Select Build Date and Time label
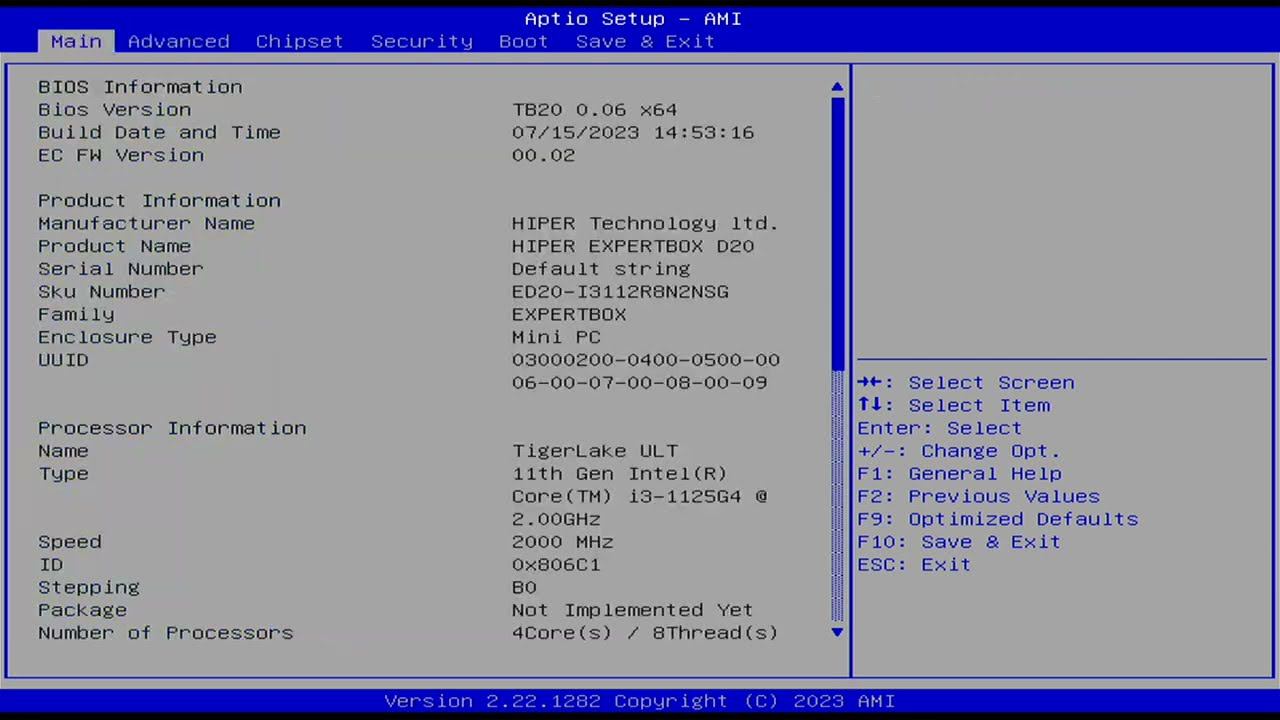This screenshot has width=1280, height=720. pyautogui.click(x=159, y=132)
